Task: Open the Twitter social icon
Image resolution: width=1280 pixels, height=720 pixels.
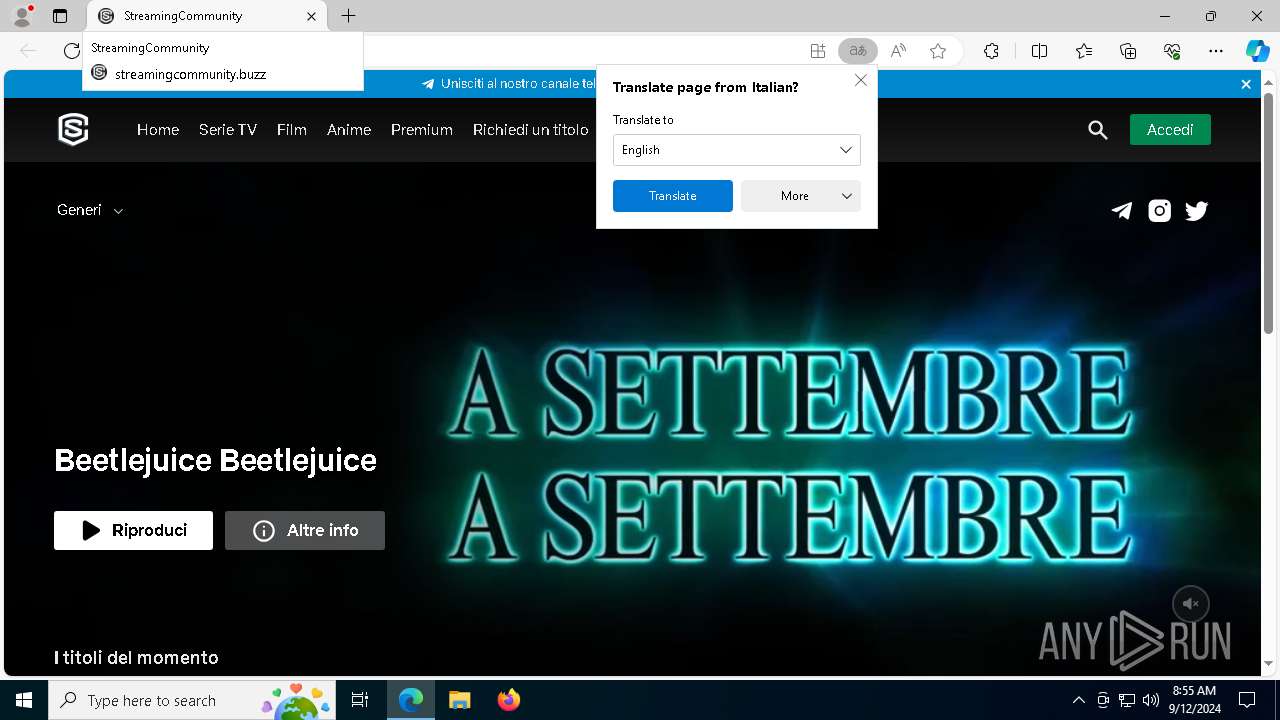Action: coord(1196,210)
